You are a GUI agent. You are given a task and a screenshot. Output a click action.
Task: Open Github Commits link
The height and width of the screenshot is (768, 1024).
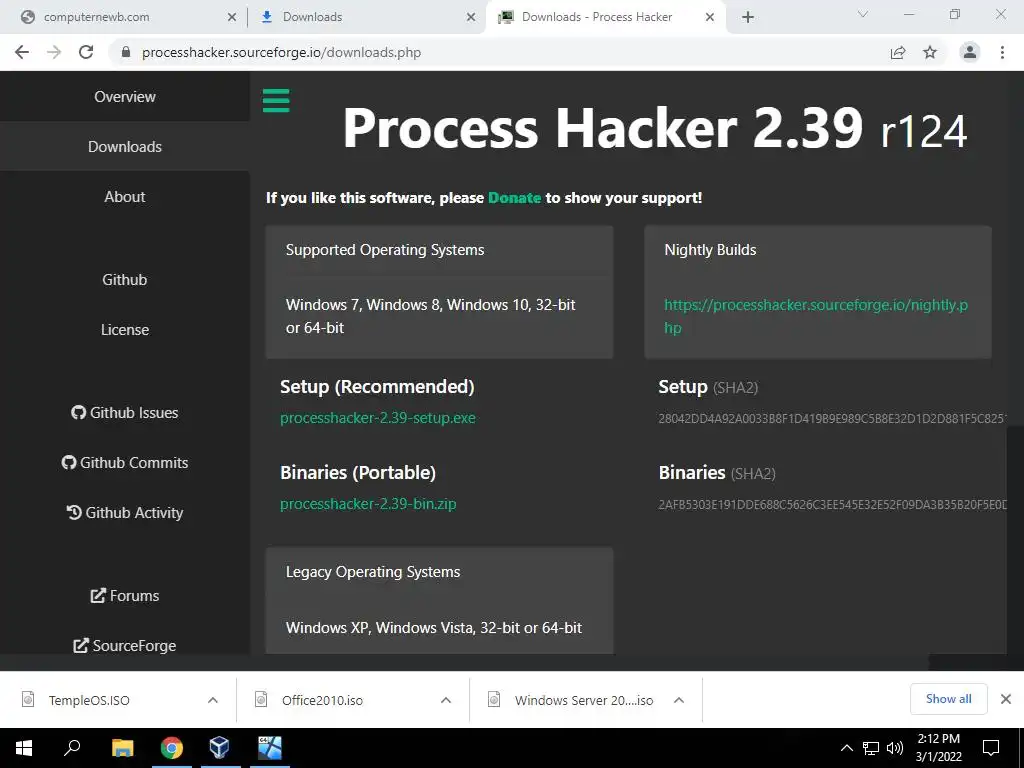[x=125, y=462]
